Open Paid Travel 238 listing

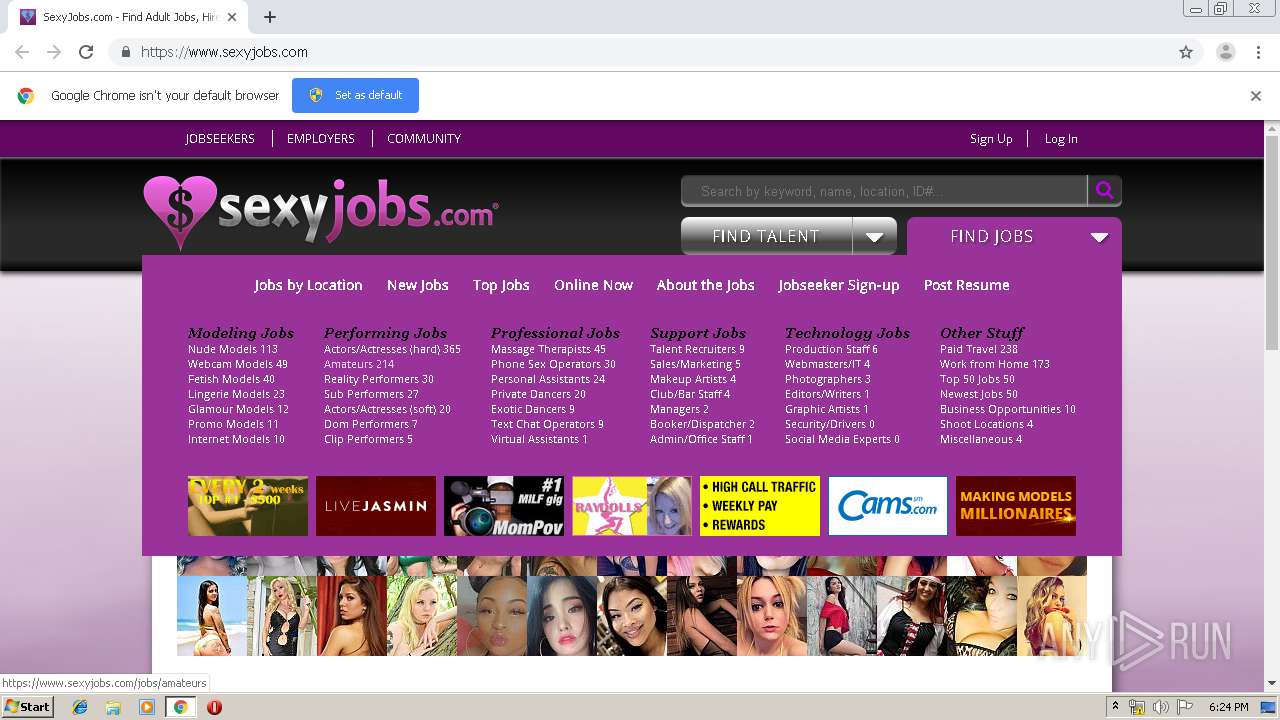click(979, 349)
